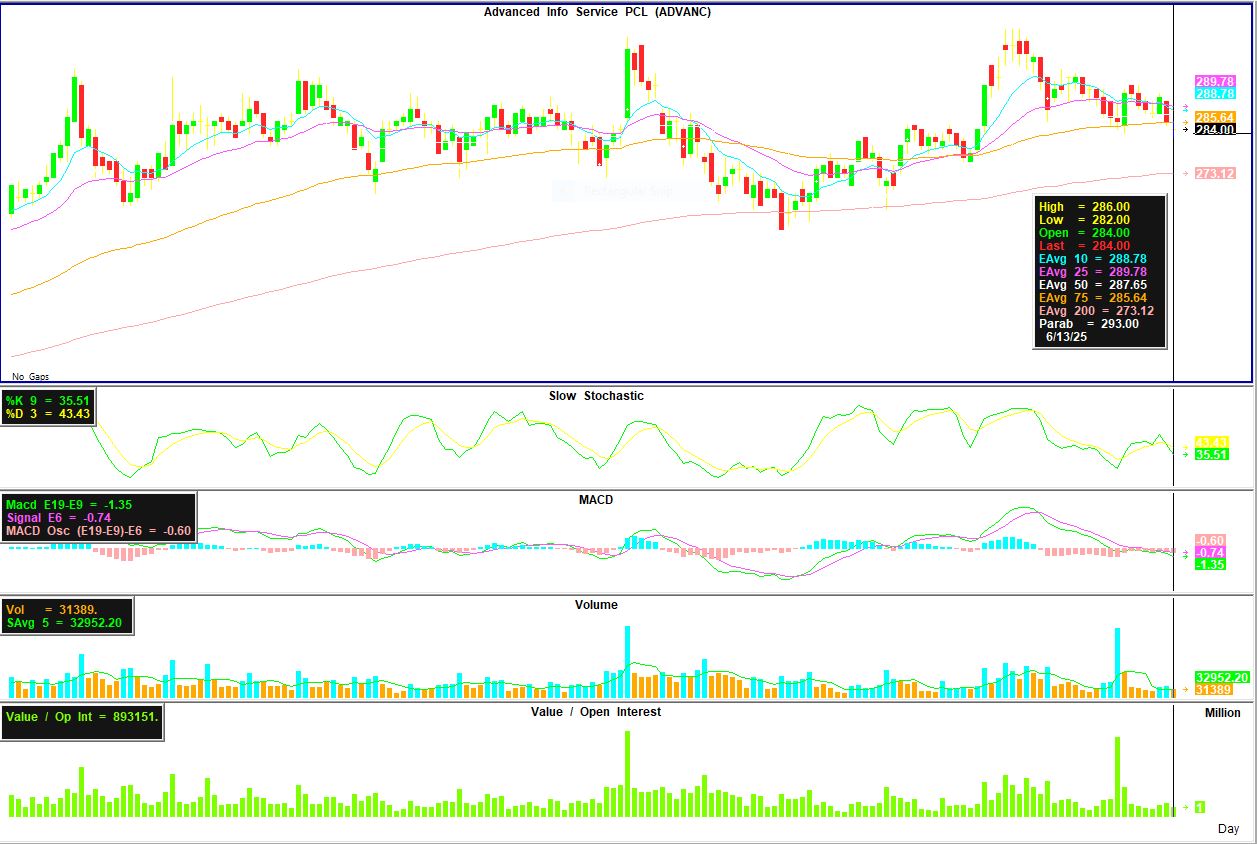1257x844 pixels.
Task: Select the orange 285.64 price-axis tag
Action: pyautogui.click(x=1215, y=118)
